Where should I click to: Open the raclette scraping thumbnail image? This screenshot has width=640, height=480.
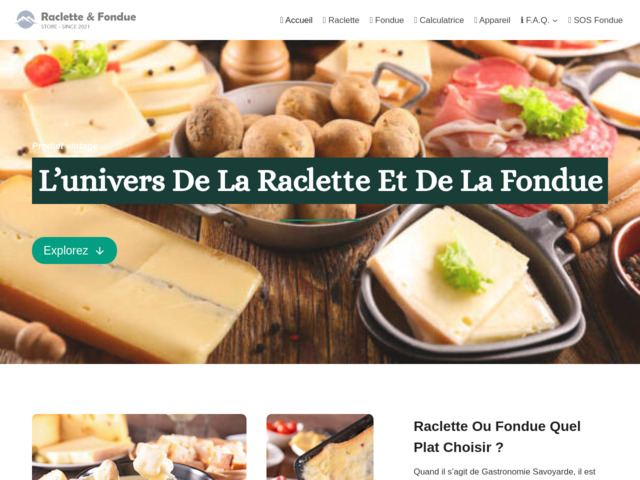pyautogui.click(x=320, y=447)
